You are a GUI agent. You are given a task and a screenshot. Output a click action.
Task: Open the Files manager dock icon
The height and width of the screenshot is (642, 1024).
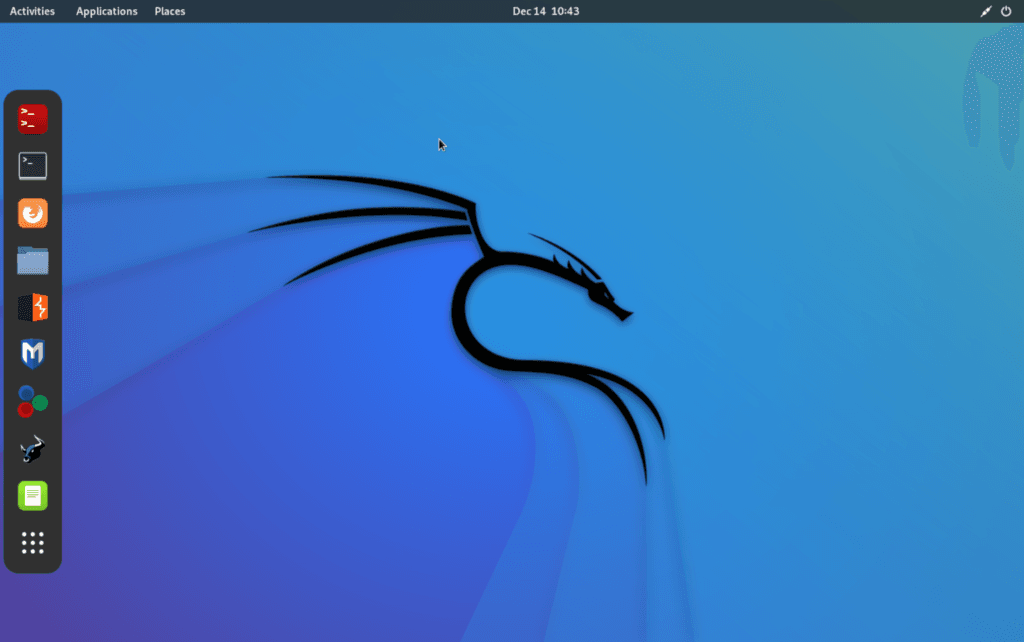click(x=32, y=260)
